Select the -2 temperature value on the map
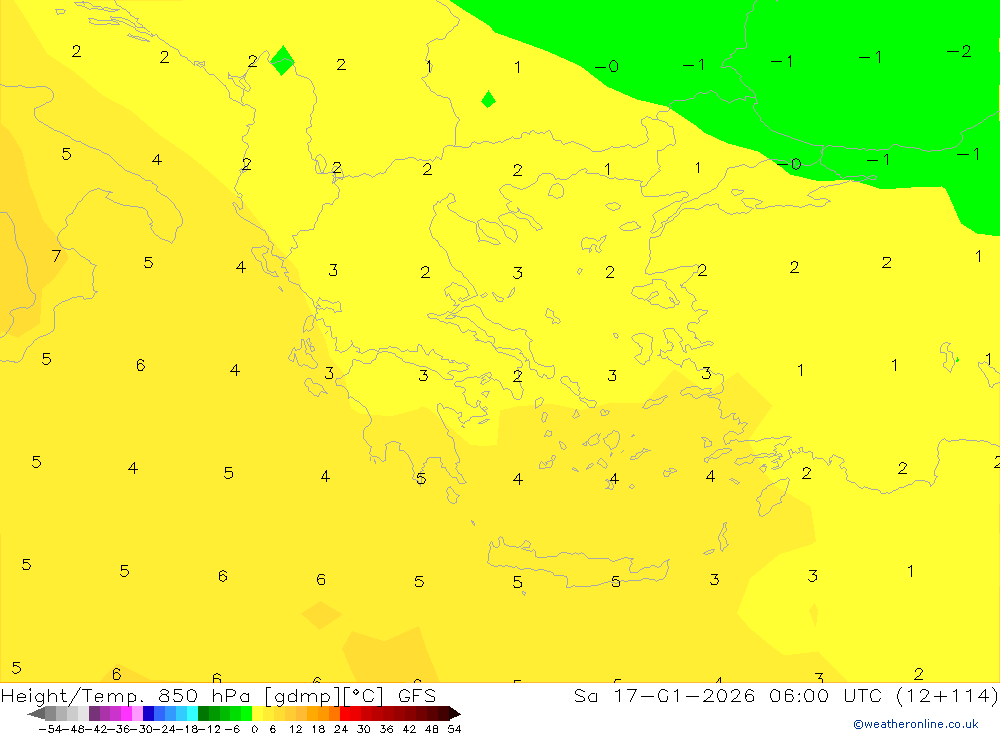The height and width of the screenshot is (733, 1000). click(959, 51)
